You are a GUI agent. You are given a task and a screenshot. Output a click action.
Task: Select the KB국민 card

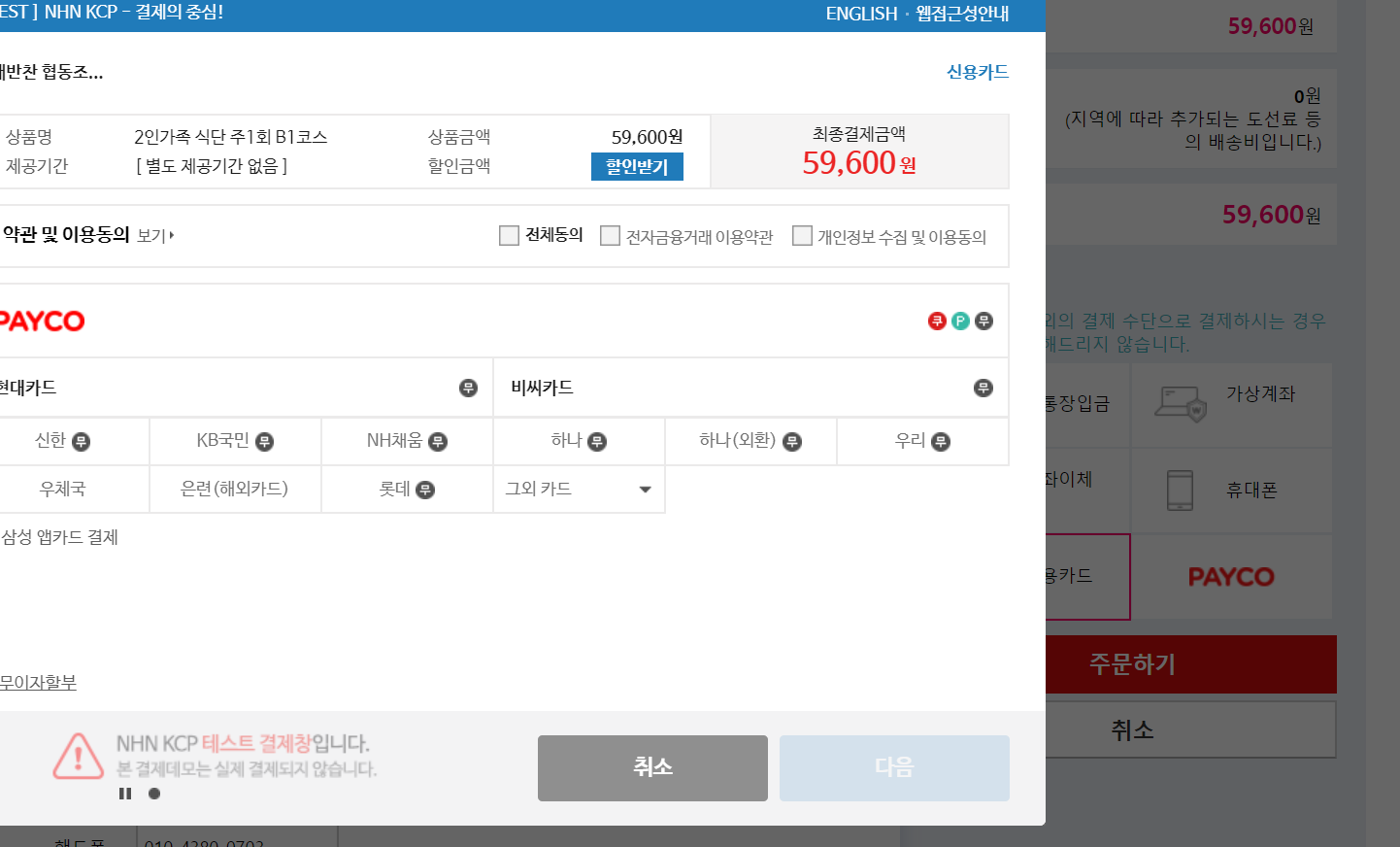(x=235, y=442)
